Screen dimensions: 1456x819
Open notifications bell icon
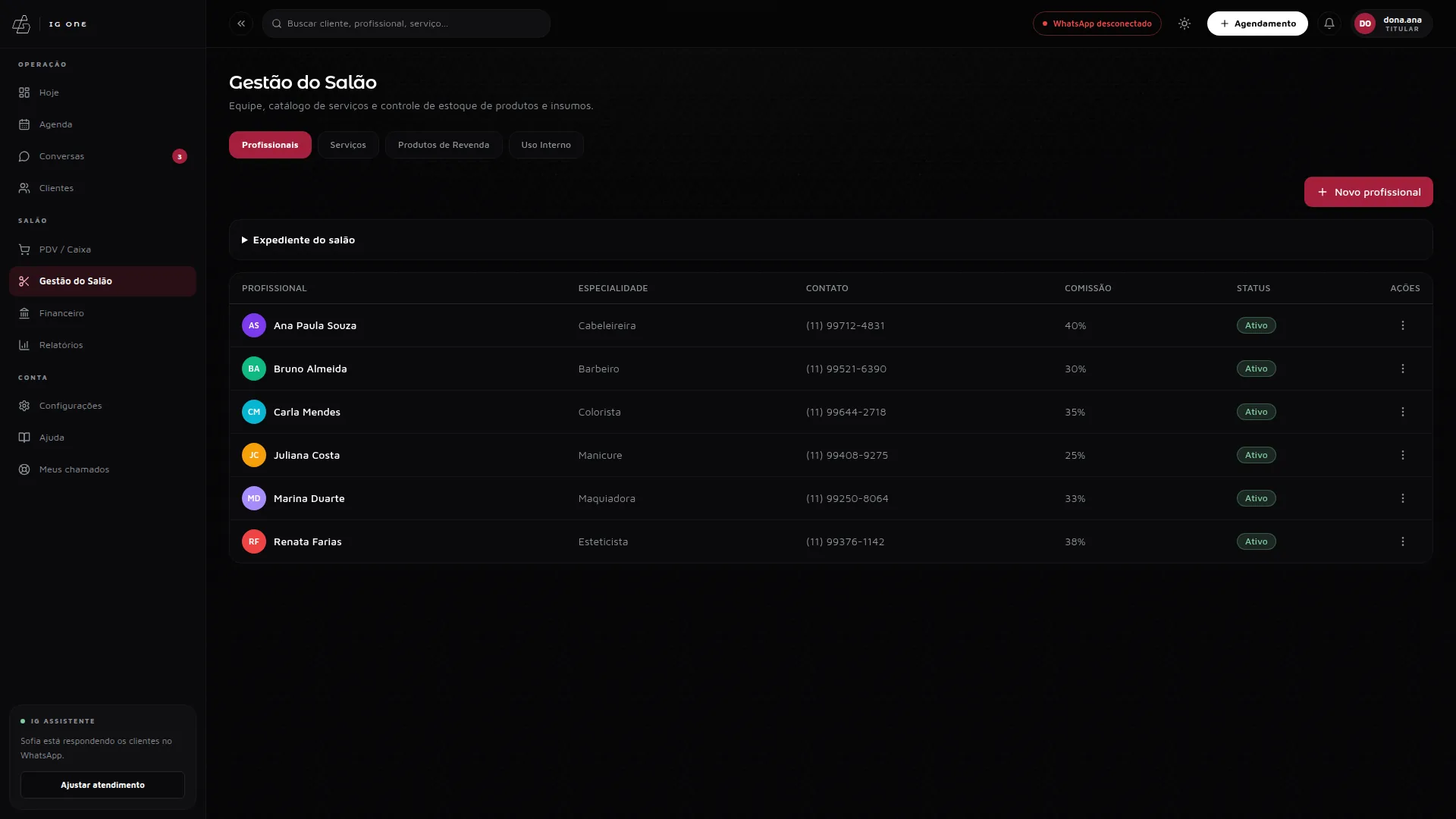(x=1329, y=24)
